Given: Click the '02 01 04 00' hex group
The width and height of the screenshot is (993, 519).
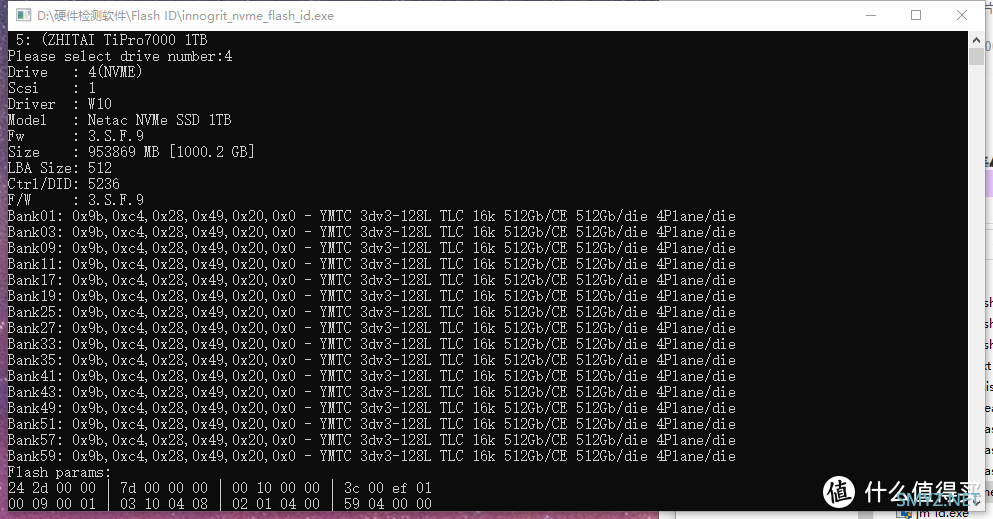Looking at the screenshot, I should 276,504.
